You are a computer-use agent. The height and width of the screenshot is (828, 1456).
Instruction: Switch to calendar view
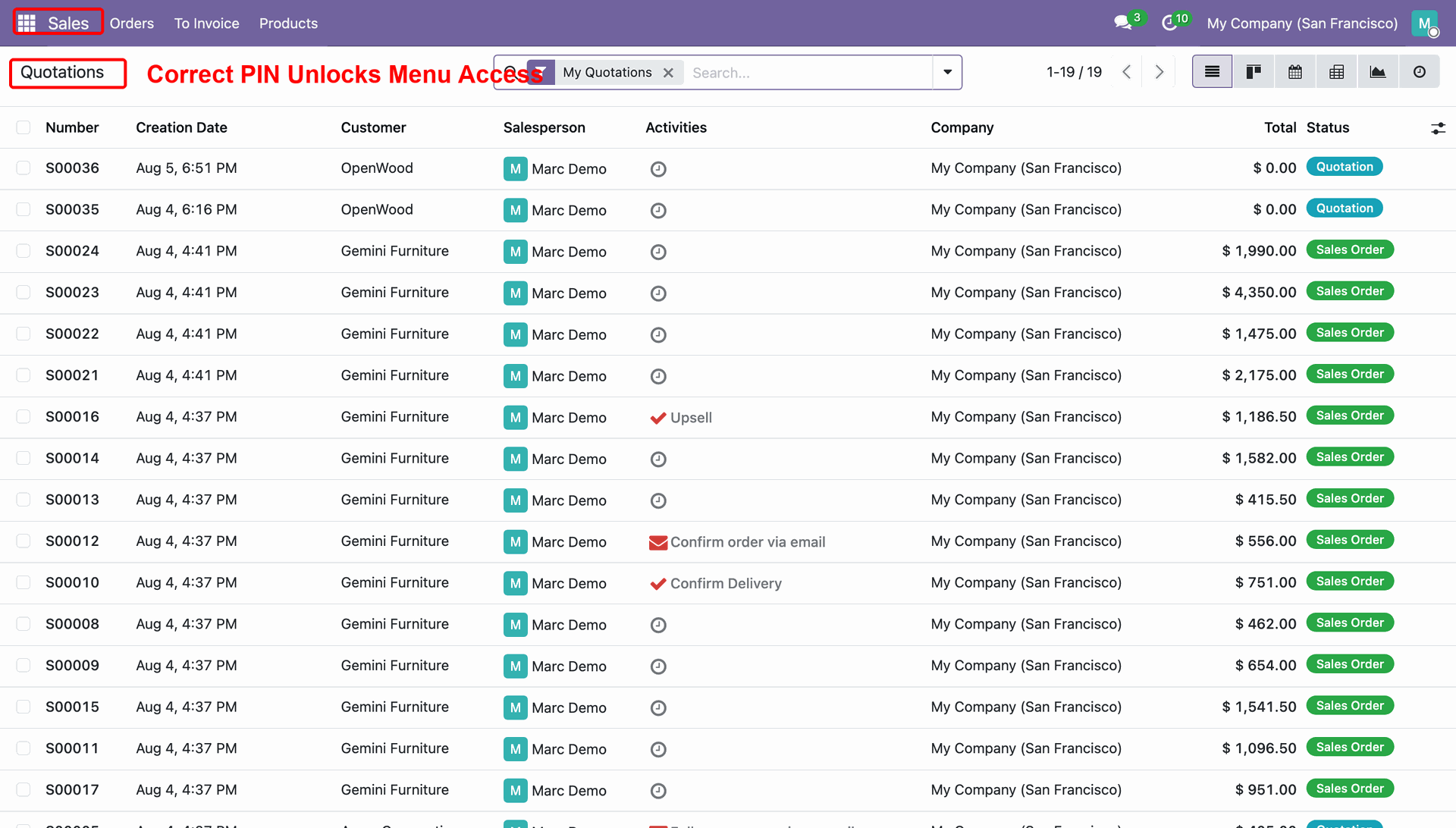1295,72
